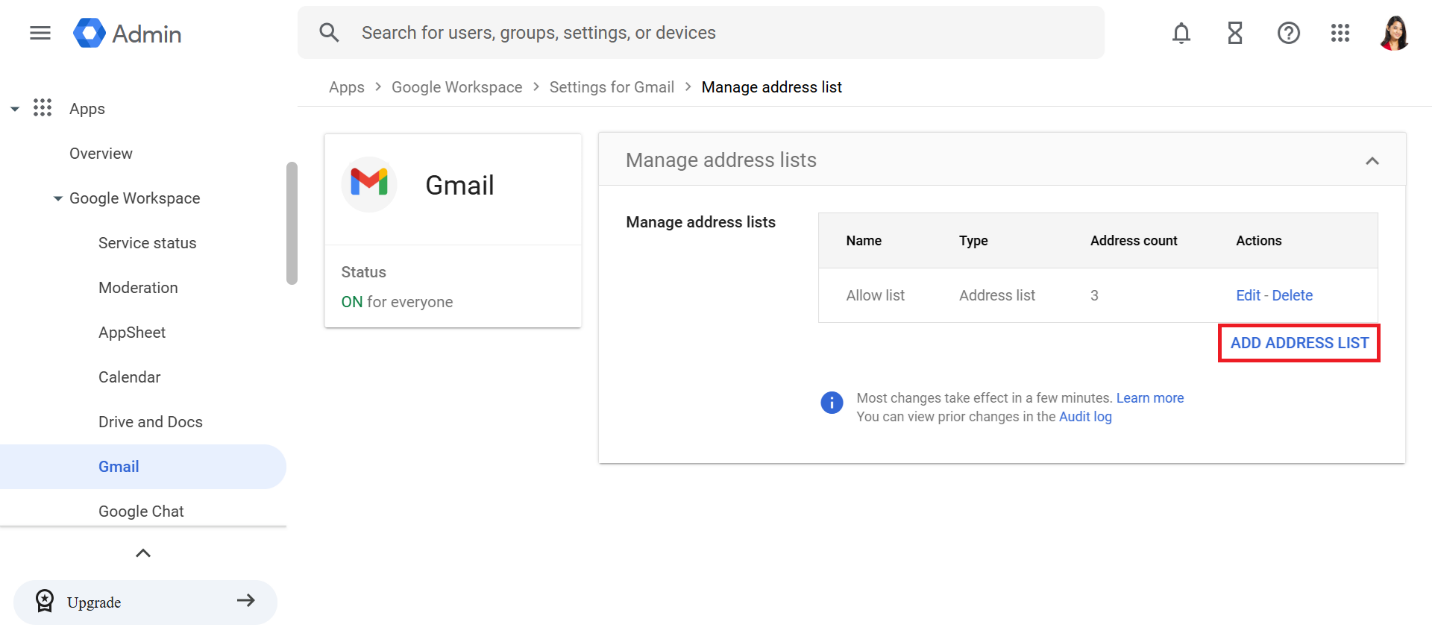
Task: Open AppSheet in the sidebar
Action: (132, 332)
